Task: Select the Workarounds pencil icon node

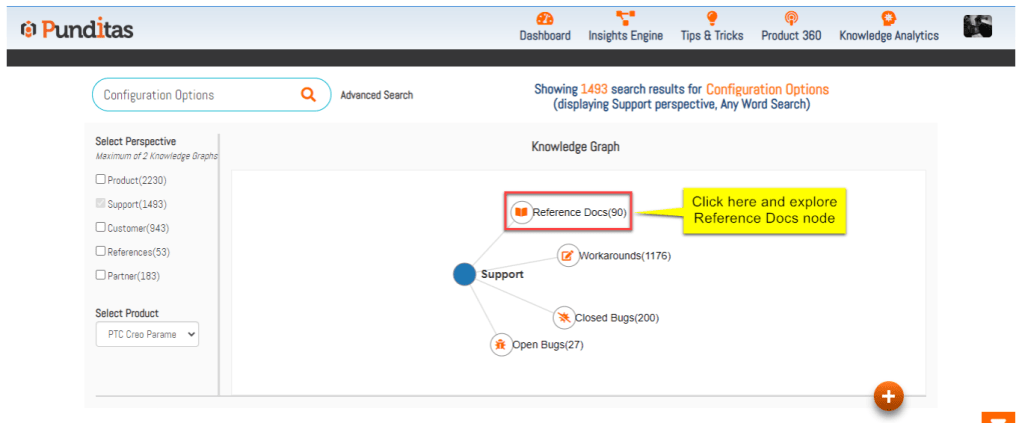Action: (568, 255)
